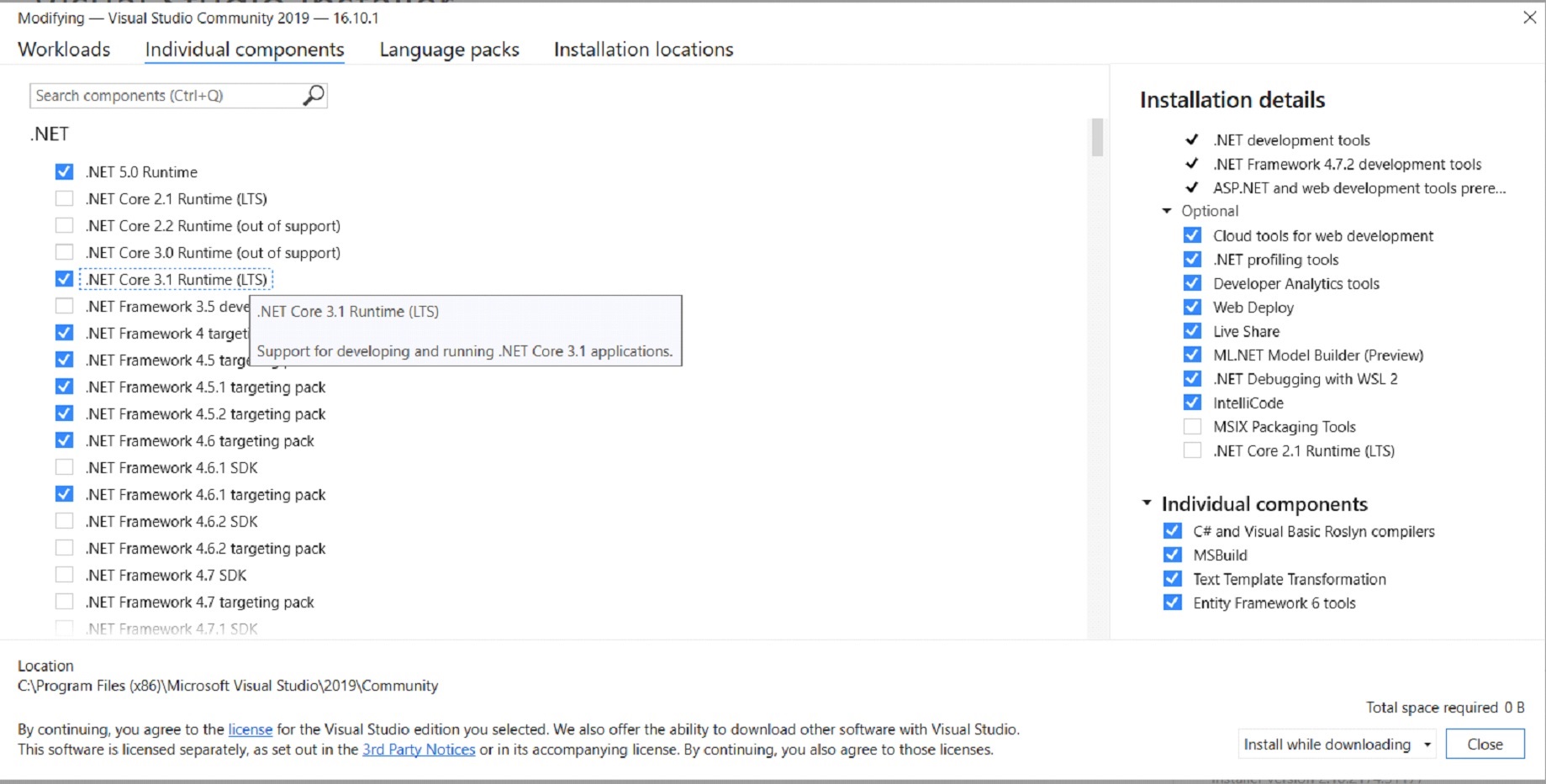Uncheck Text Template Transformation
Screen dimensions: 1546x784
tap(1173, 579)
